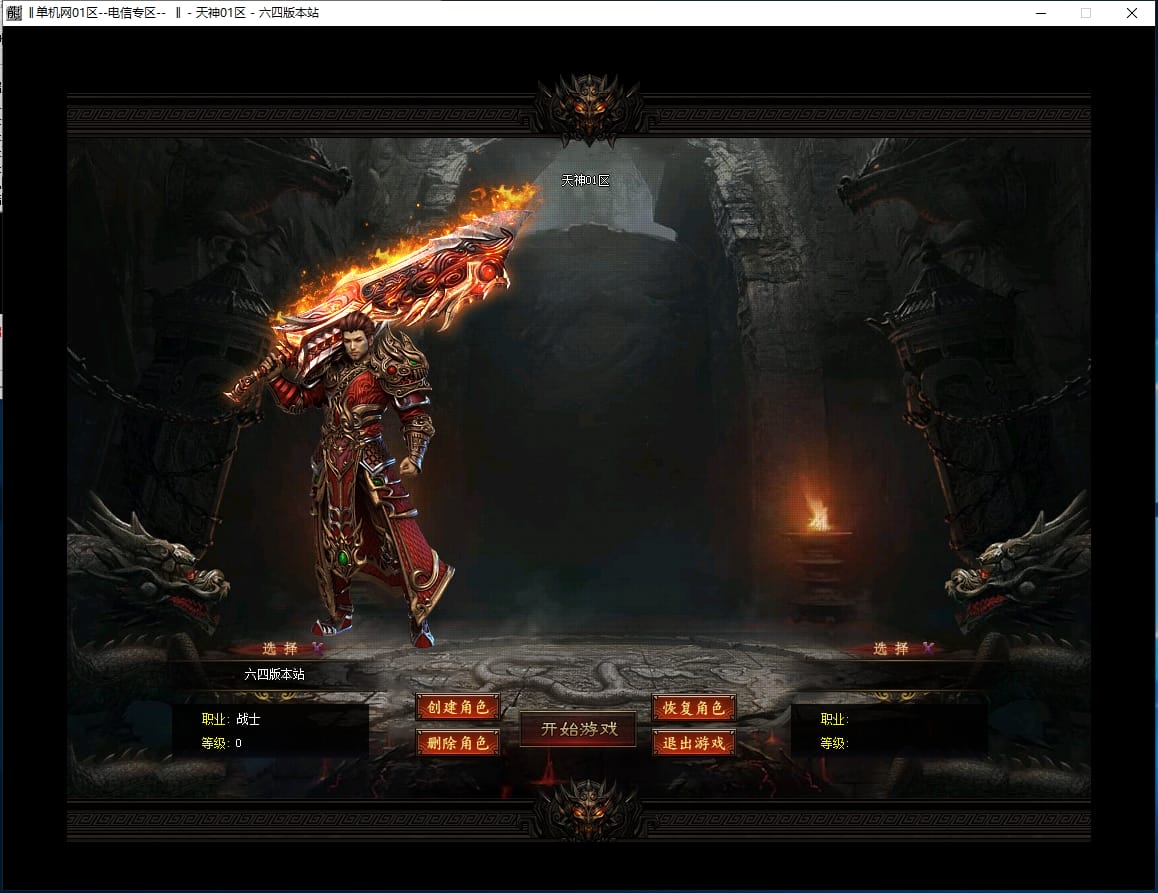Click the 天神01区 server name label
This screenshot has width=1158, height=893.
[585, 180]
